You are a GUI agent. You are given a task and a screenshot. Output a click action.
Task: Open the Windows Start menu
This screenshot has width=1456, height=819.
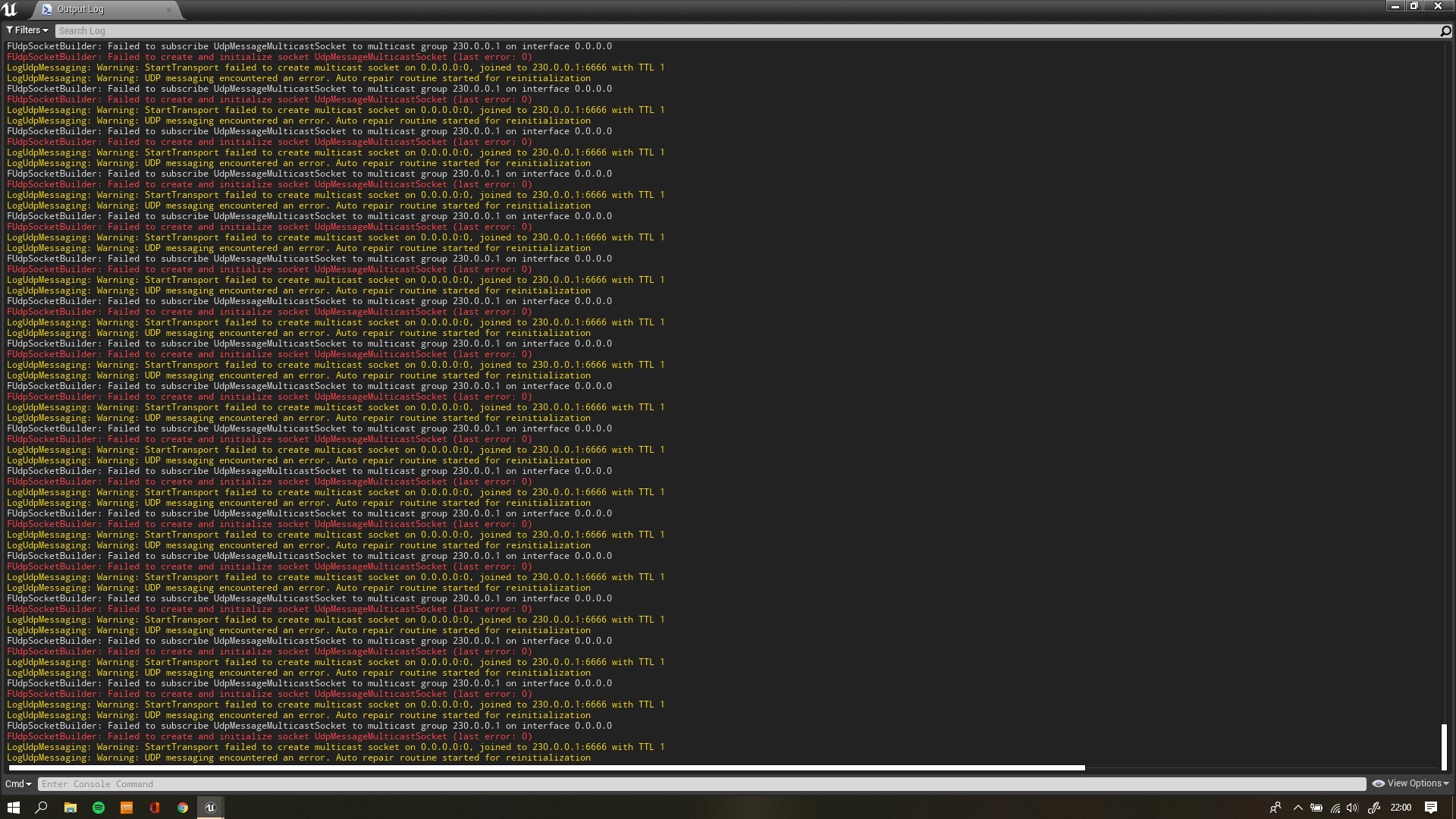click(x=13, y=808)
